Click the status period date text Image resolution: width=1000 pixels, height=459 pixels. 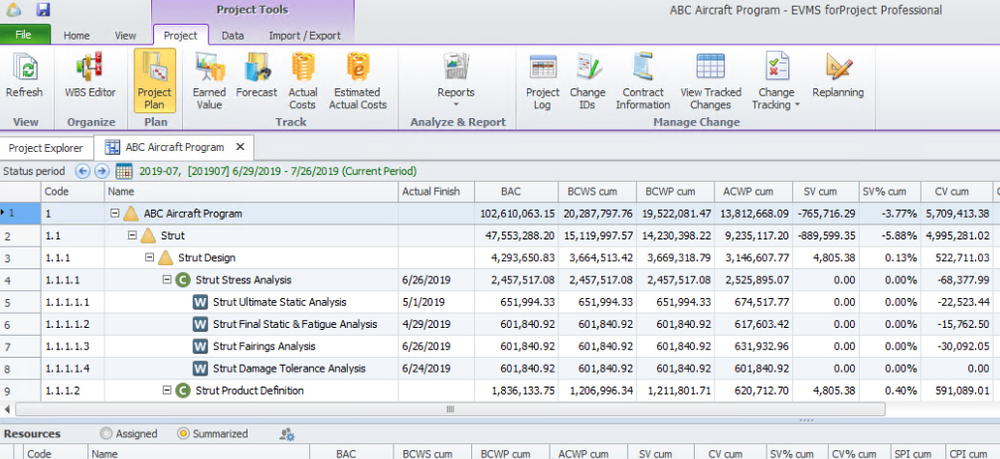pyautogui.click(x=277, y=171)
